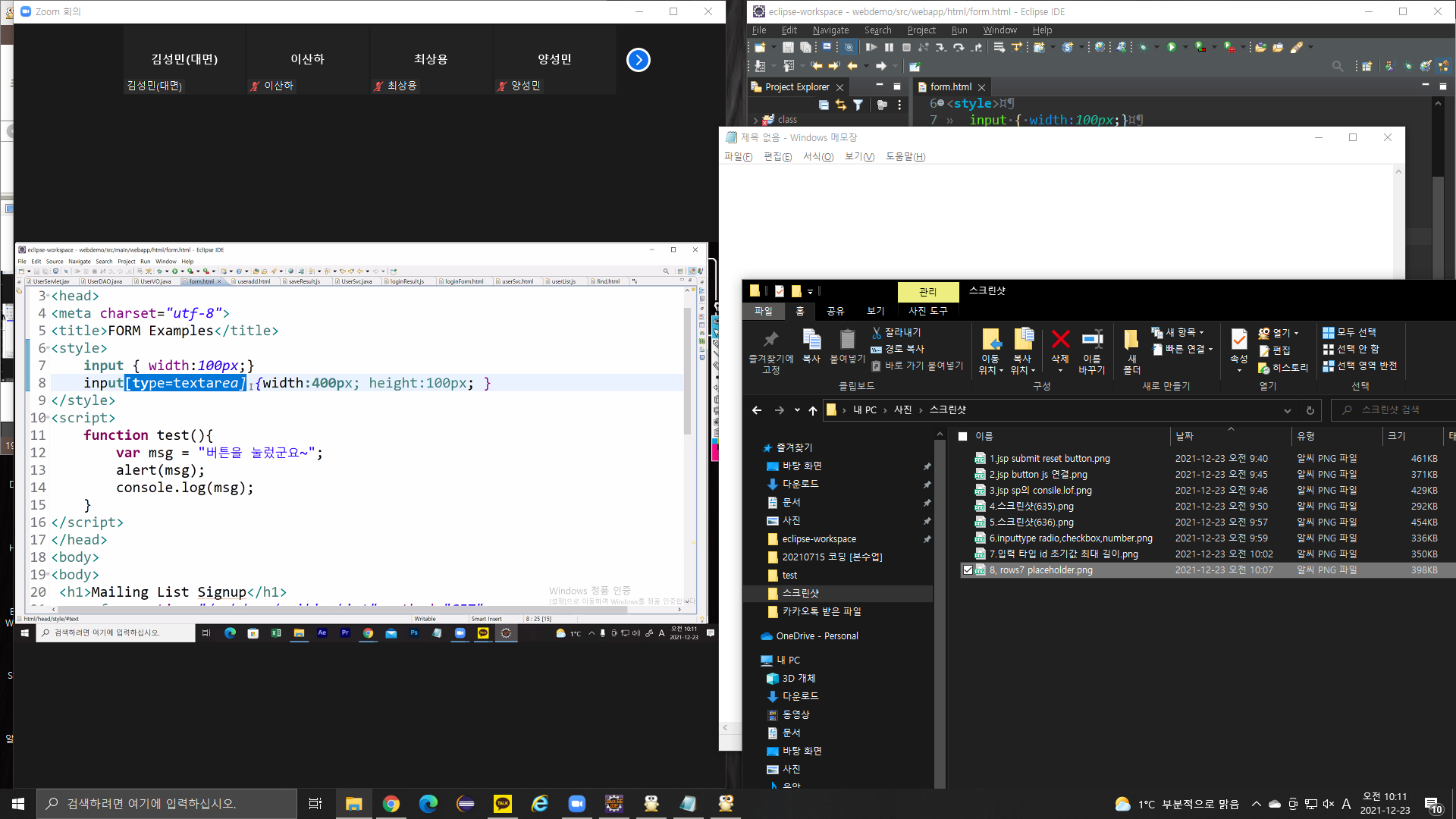The height and width of the screenshot is (819, 1456).
Task: Click the Properties (속성) icon
Action: click(x=1238, y=340)
